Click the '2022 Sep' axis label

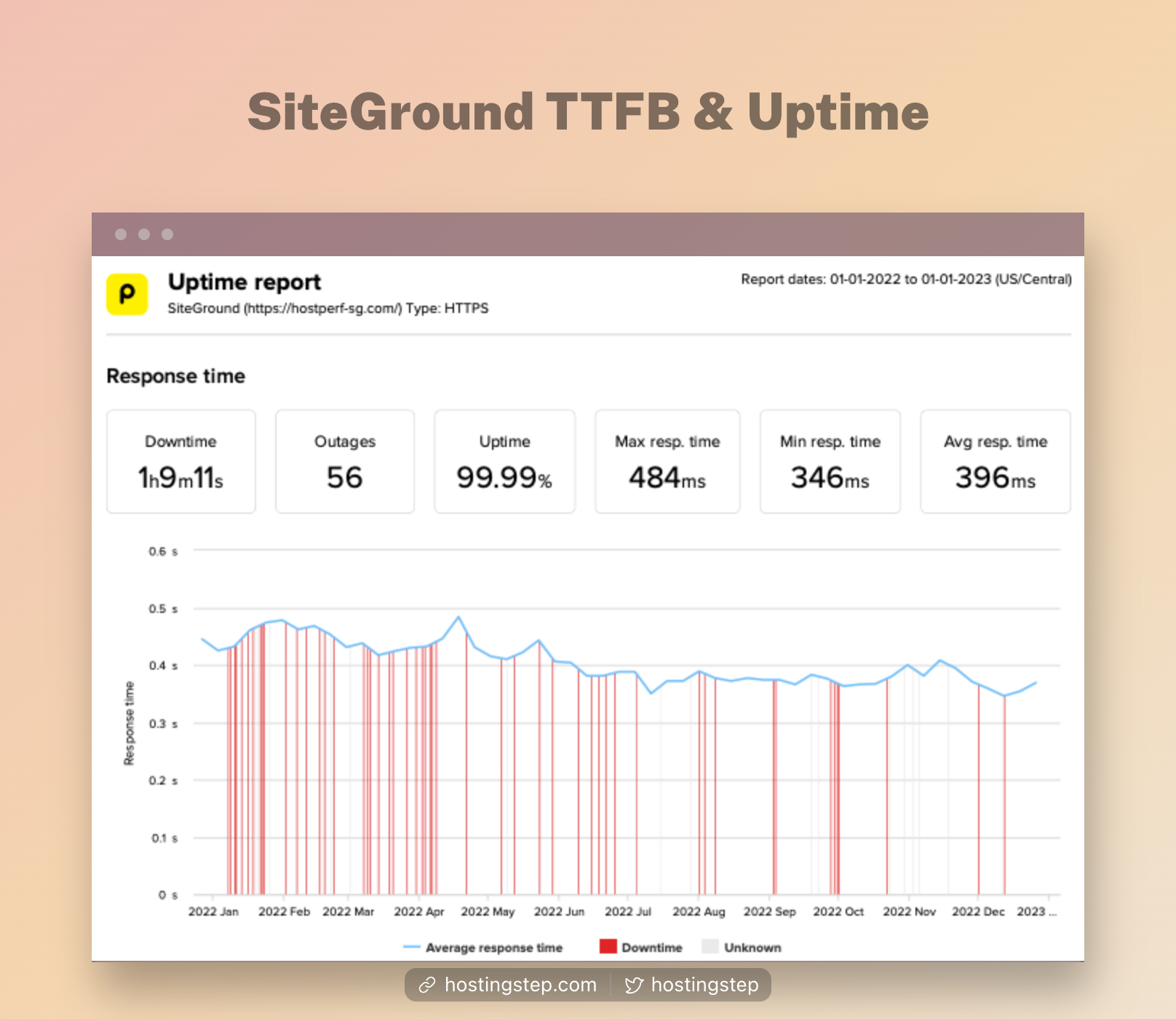tap(769, 911)
